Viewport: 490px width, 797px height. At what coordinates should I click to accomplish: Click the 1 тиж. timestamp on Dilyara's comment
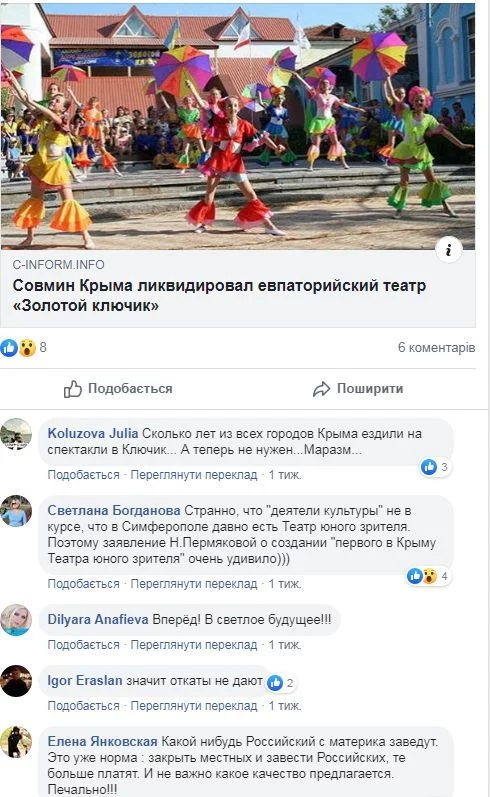285,645
